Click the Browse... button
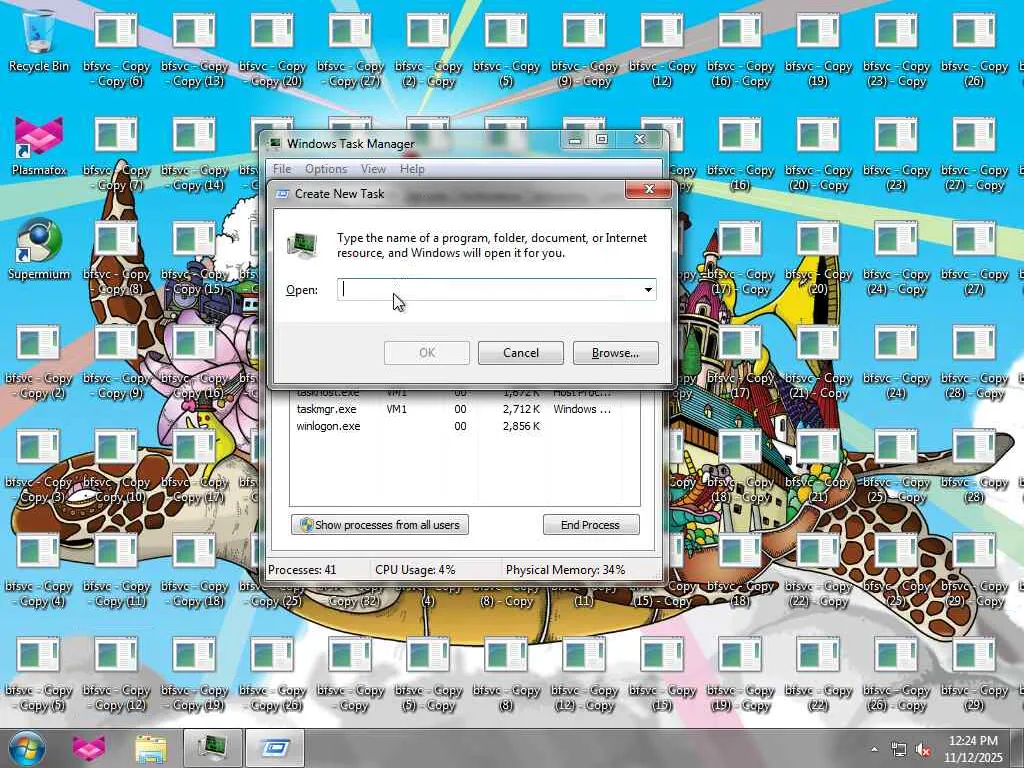 [x=615, y=353]
